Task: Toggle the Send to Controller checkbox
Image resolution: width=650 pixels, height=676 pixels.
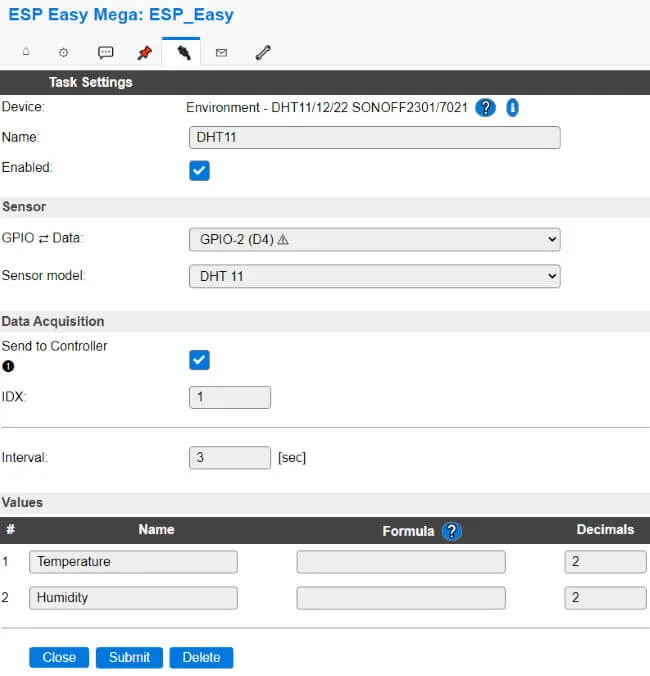Action: (200, 360)
